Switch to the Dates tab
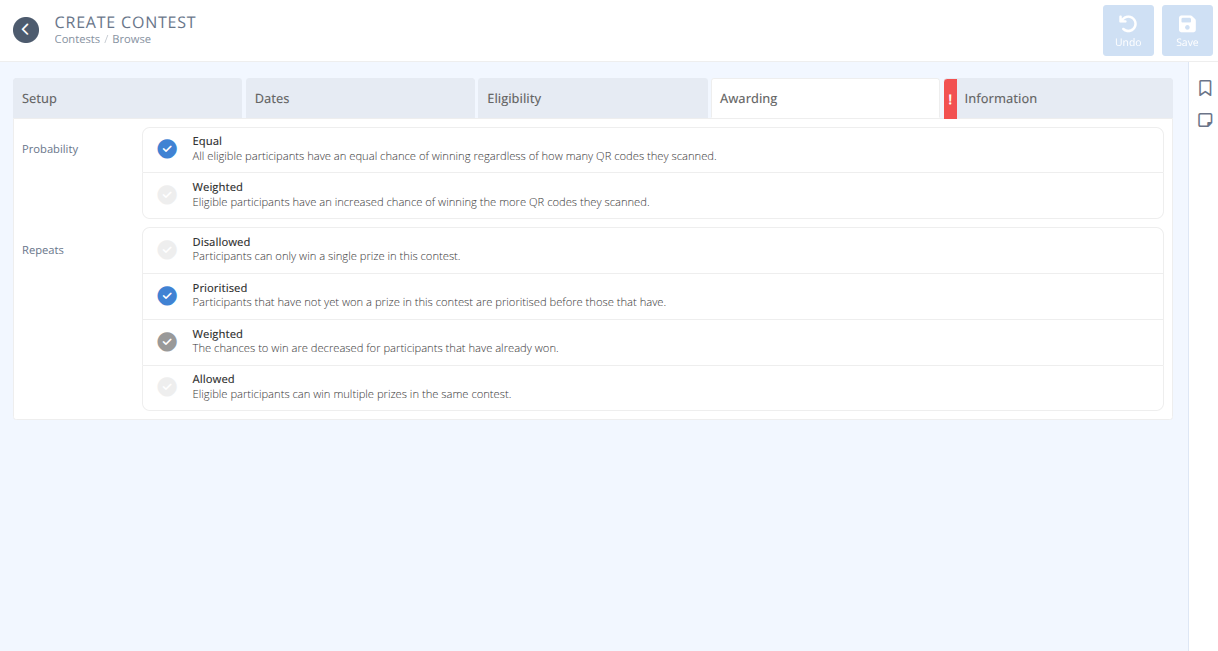 tap(360, 99)
